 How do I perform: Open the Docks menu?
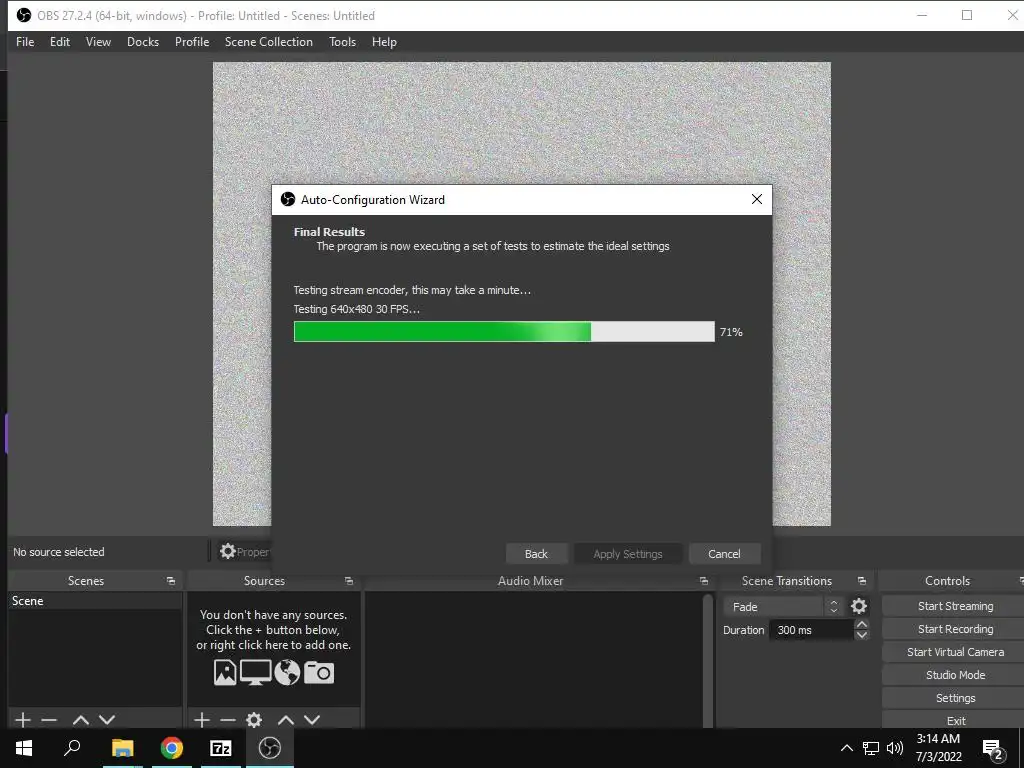click(x=142, y=42)
